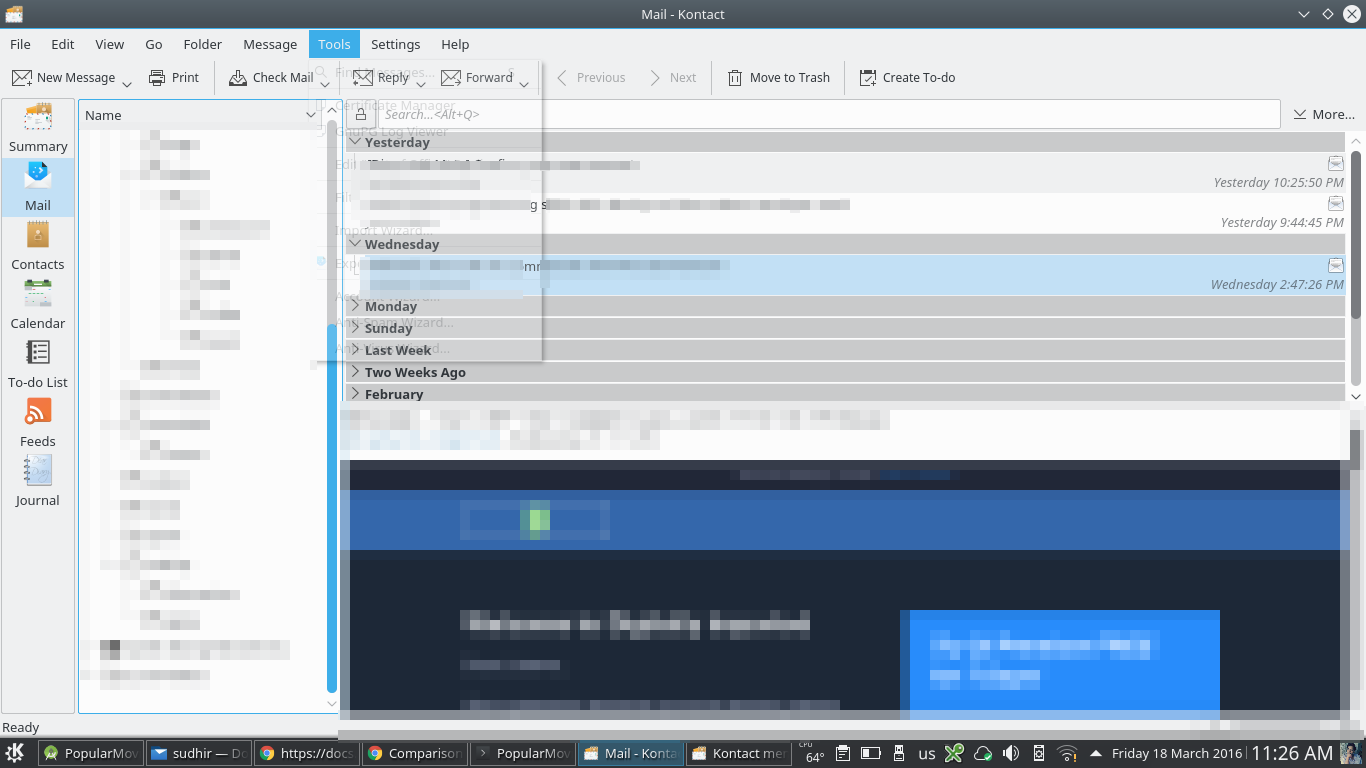
Task: Show hidden tray icons arrow
Action: click(x=1096, y=753)
